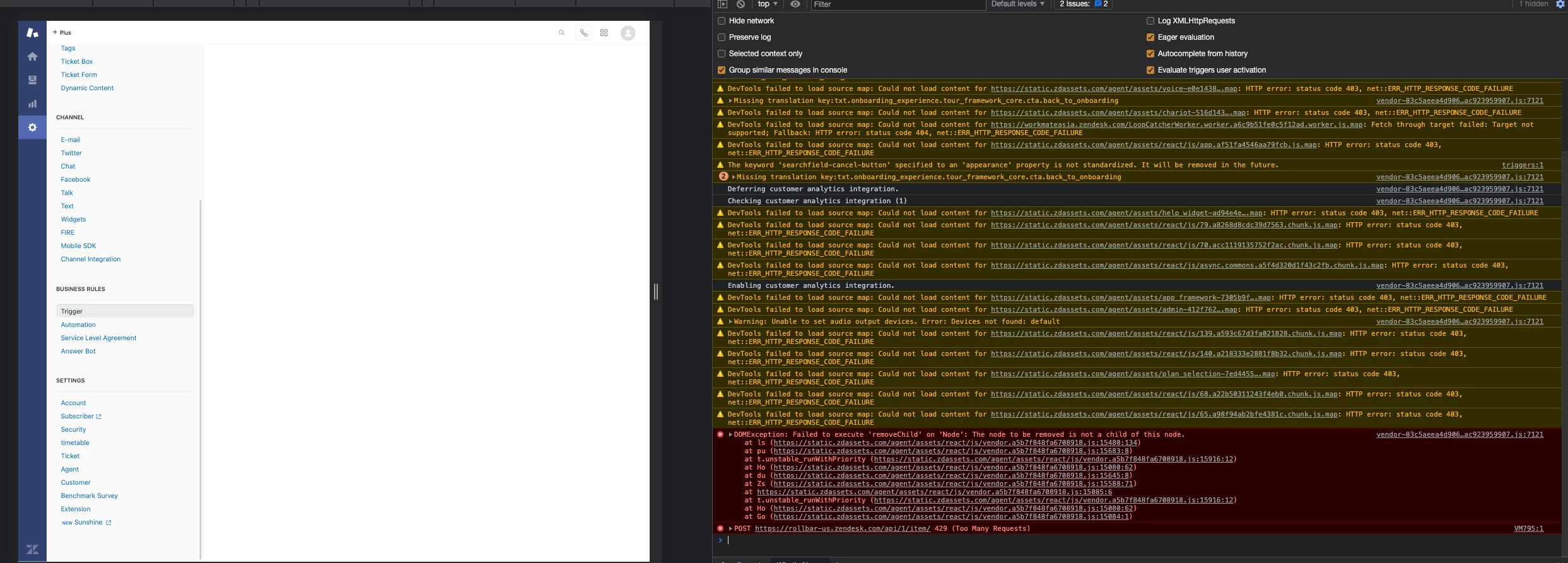Open the Twitter channel settings

point(71,153)
